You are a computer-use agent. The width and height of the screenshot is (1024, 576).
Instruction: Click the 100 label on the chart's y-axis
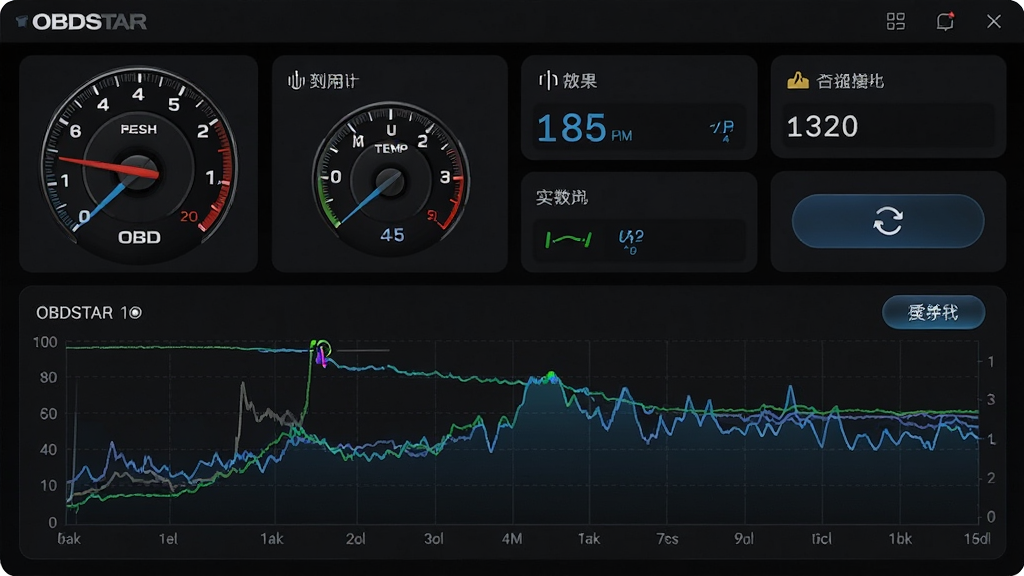[45, 342]
